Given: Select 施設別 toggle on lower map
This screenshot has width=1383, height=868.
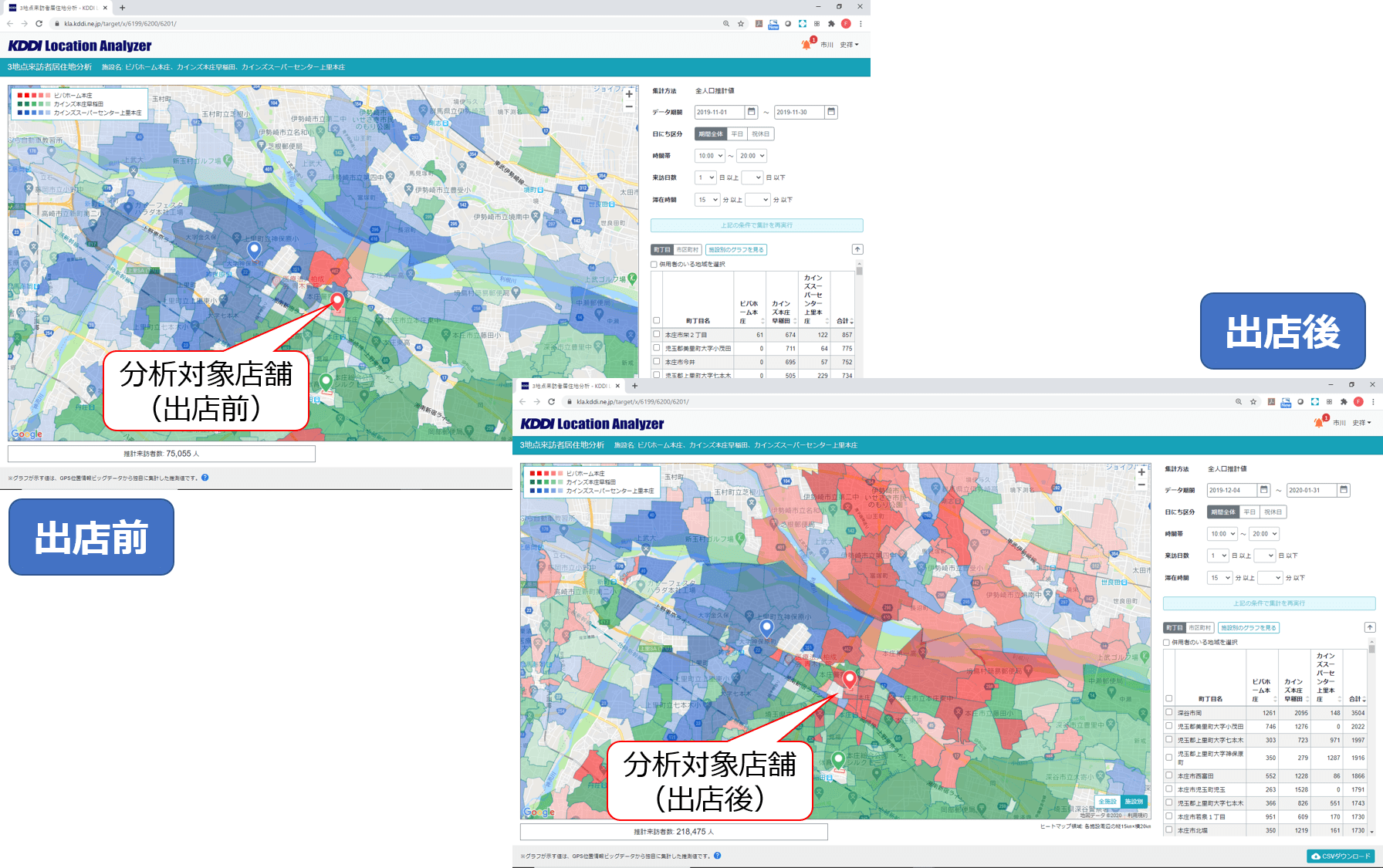Looking at the screenshot, I should click(1134, 802).
